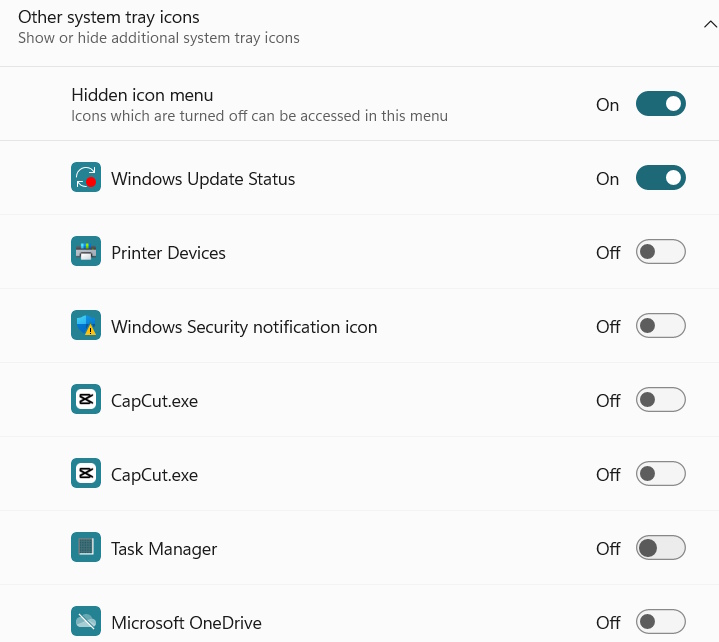Viewport: 719px width, 642px height.
Task: Click the Hidden icon menu label
Action: click(142, 95)
